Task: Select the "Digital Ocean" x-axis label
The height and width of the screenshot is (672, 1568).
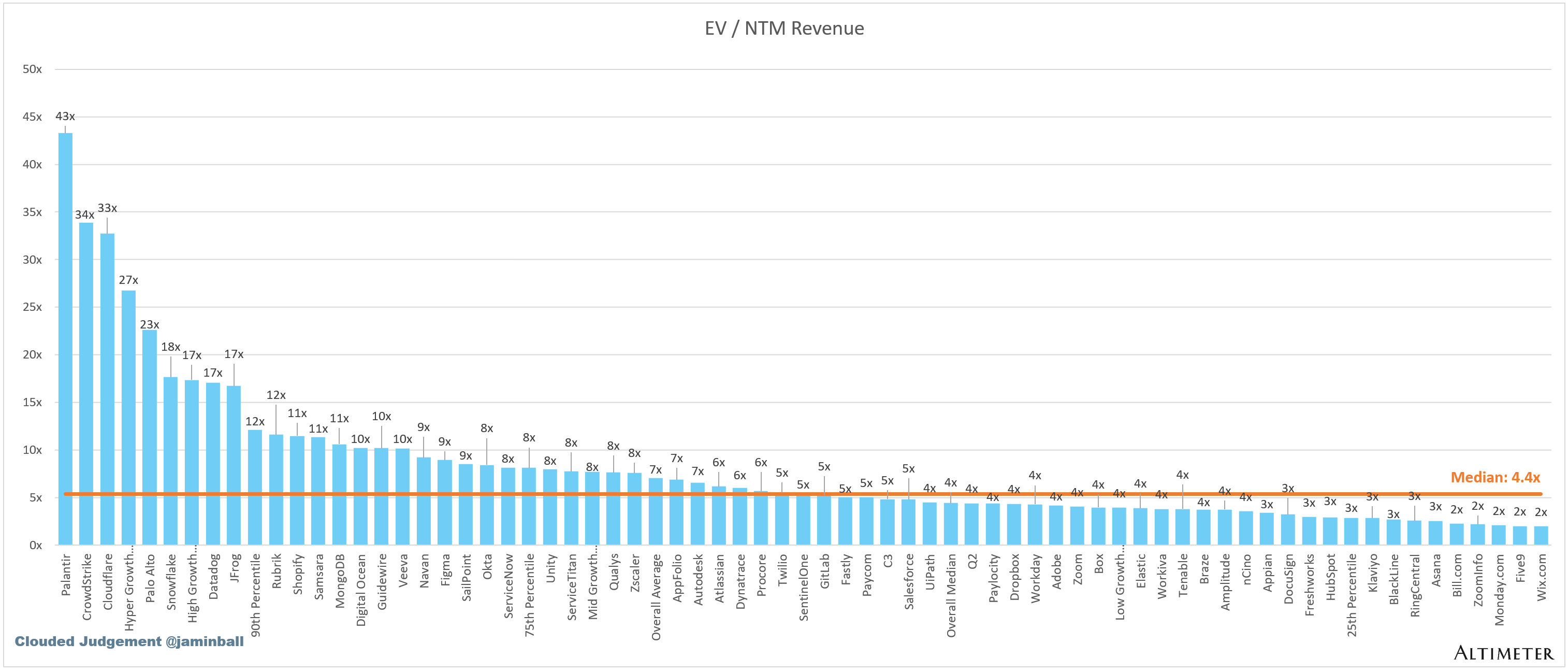Action: click(x=361, y=590)
